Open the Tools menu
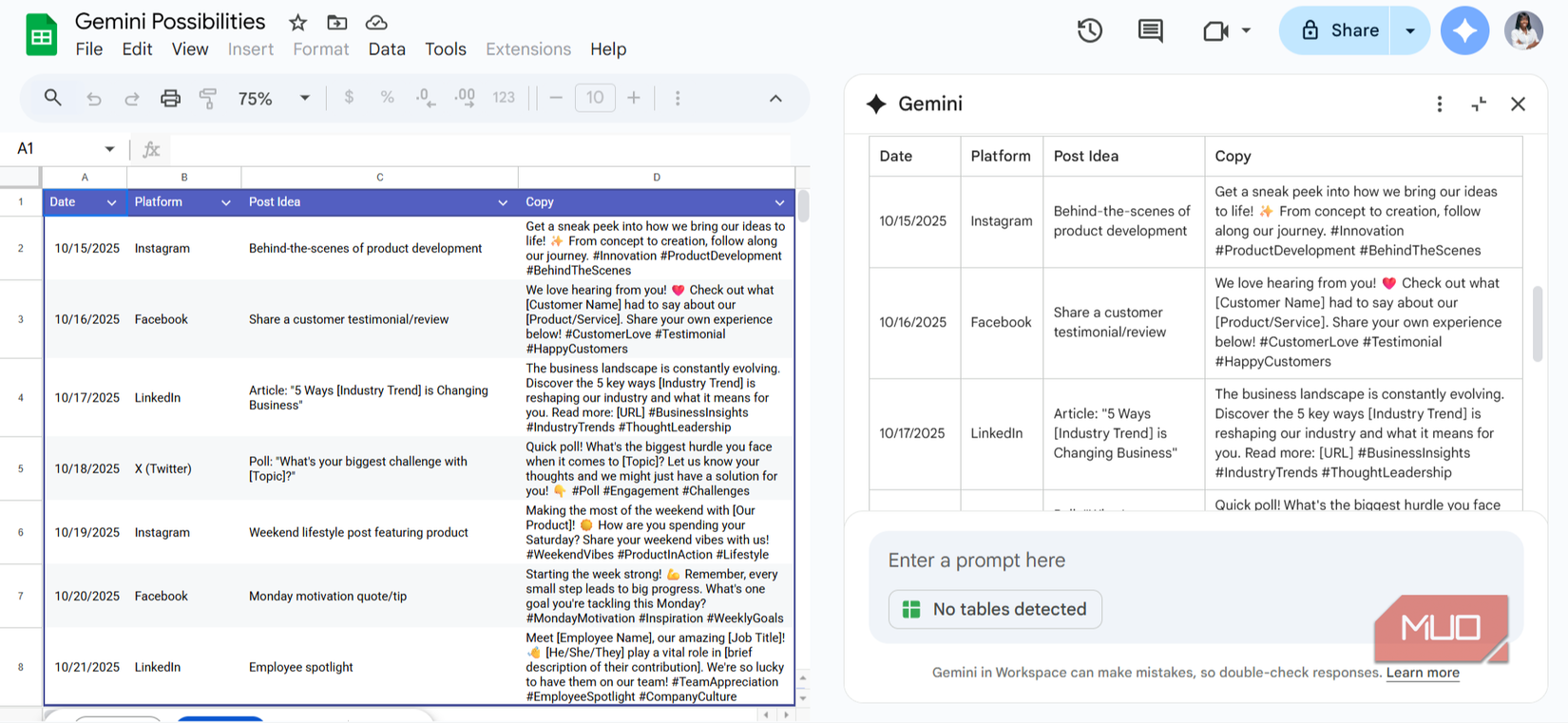The height and width of the screenshot is (723, 1568). click(x=446, y=49)
